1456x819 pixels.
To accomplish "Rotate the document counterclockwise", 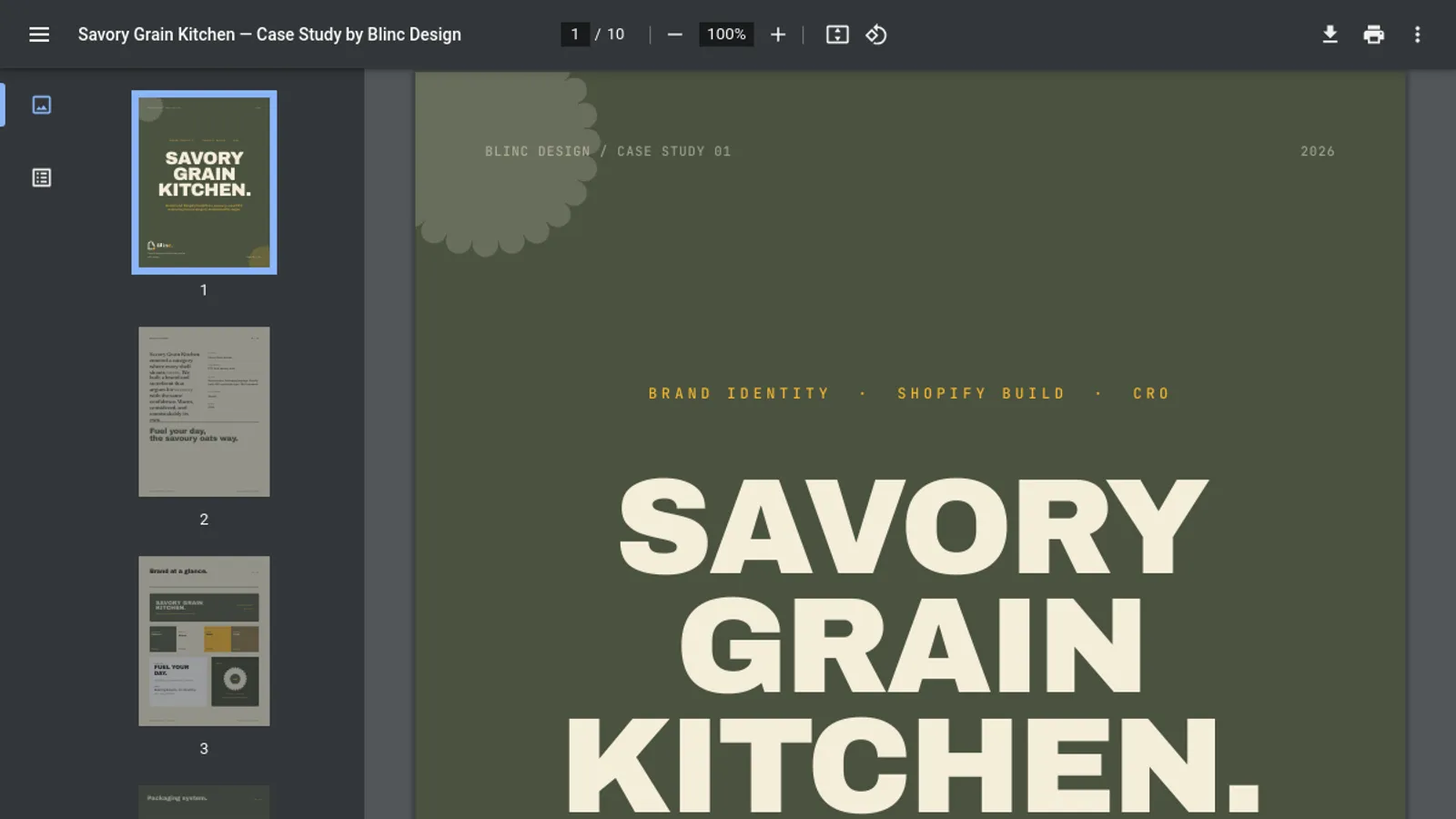I will (876, 35).
